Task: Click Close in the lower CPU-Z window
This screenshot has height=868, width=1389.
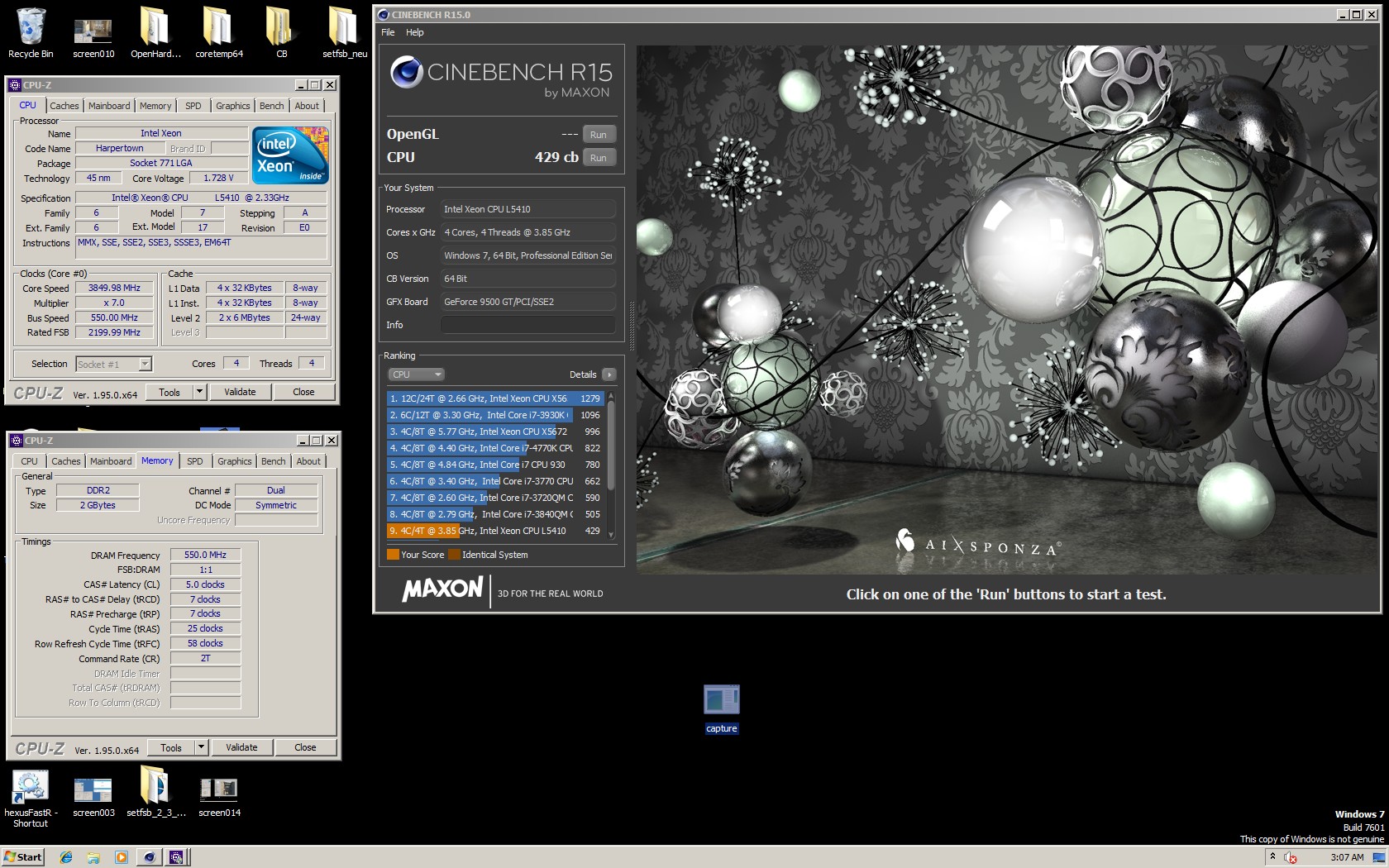Action: tap(305, 747)
